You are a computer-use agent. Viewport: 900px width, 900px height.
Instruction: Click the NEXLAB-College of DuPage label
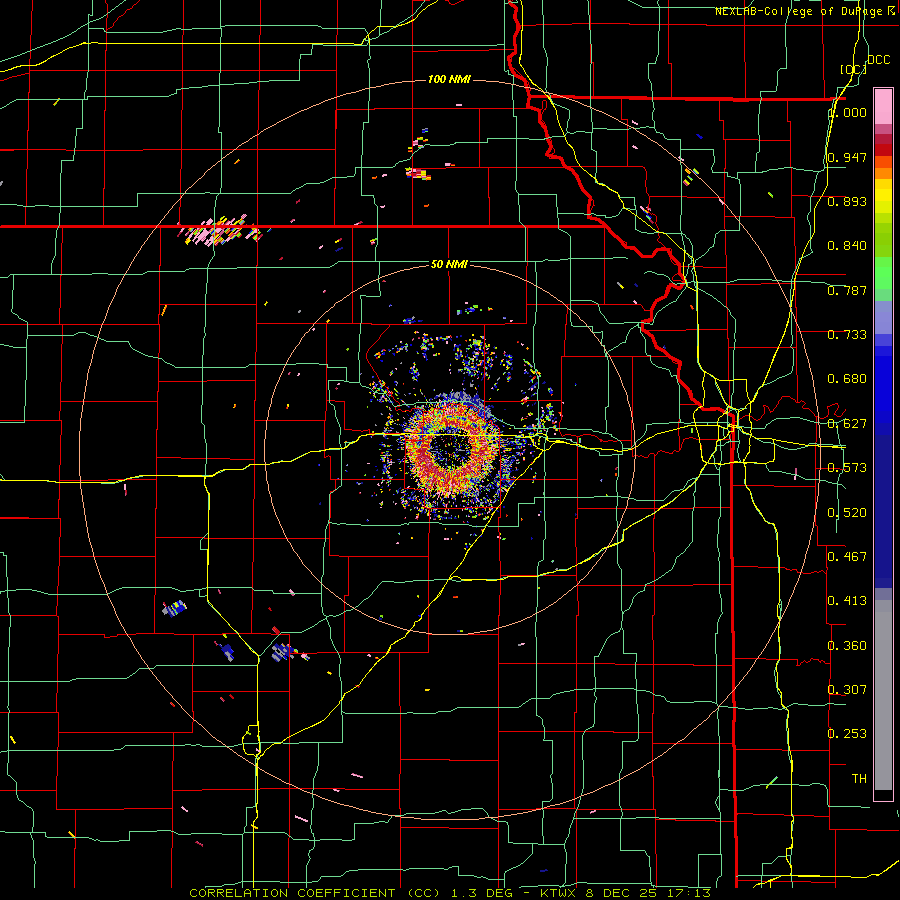pos(800,11)
